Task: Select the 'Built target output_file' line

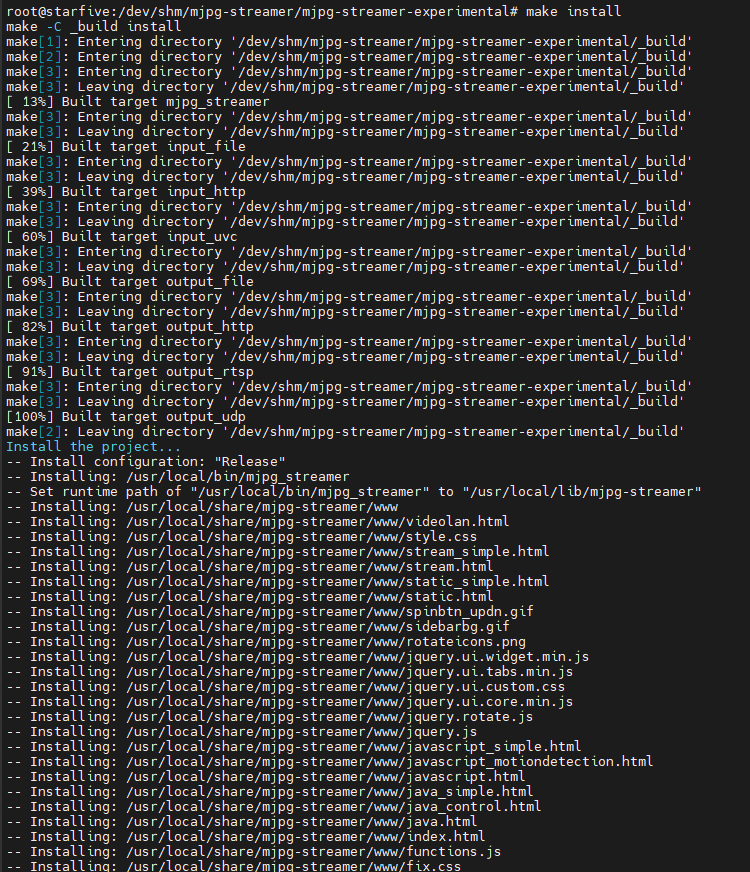Action: 130,281
